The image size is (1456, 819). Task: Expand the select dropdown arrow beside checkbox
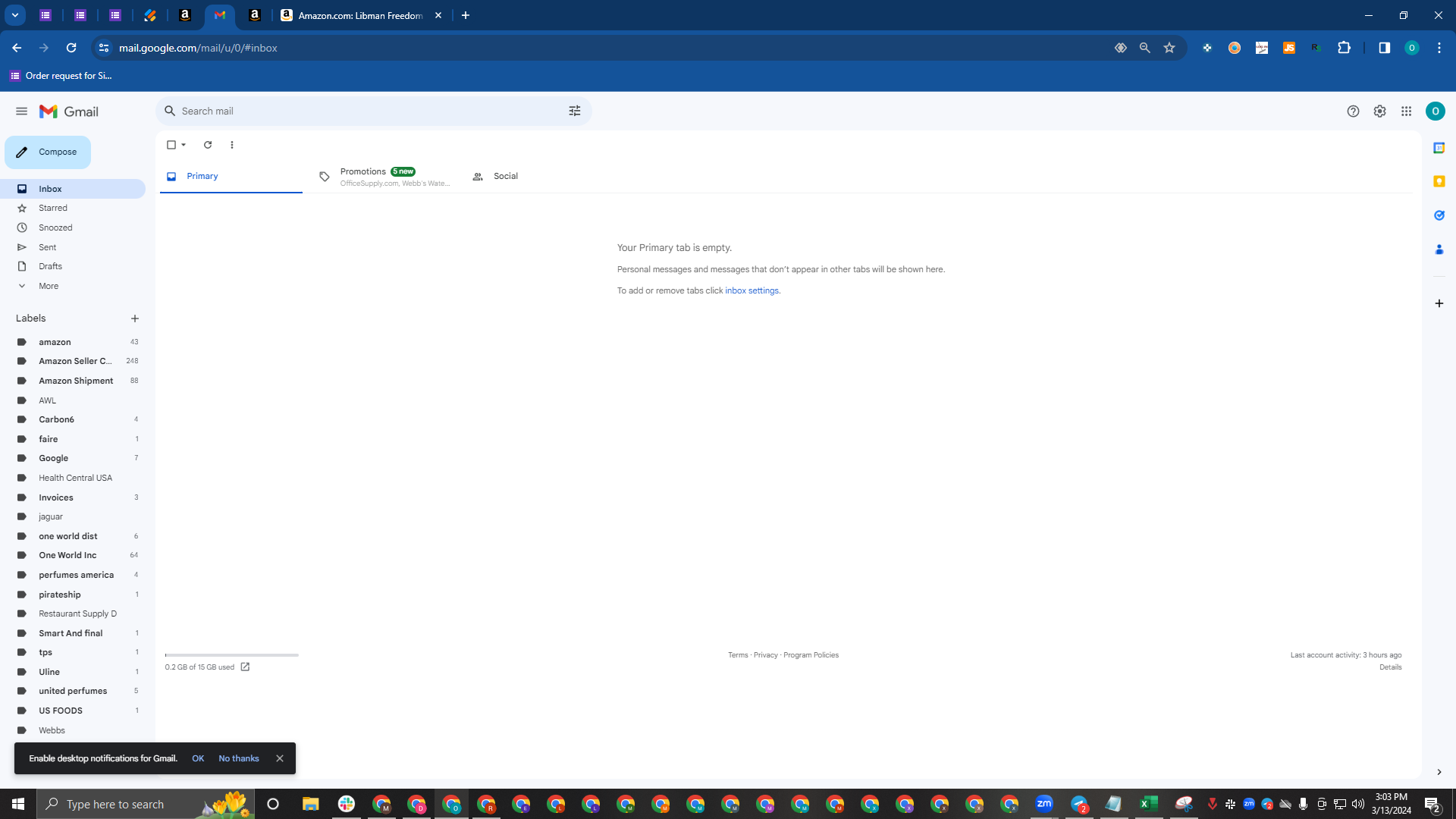click(x=184, y=145)
